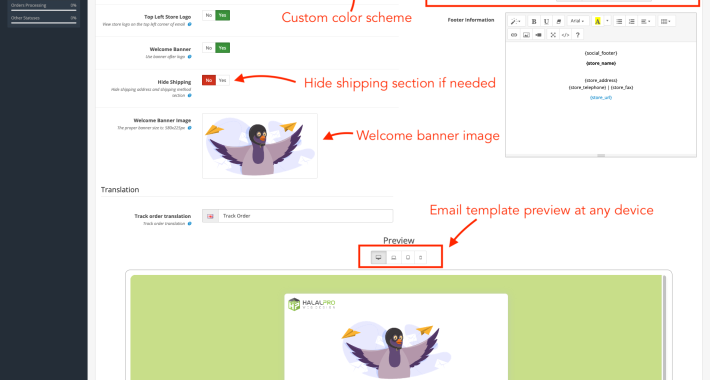Set Hide Shipping to No
The height and width of the screenshot is (380, 710).
209,81
